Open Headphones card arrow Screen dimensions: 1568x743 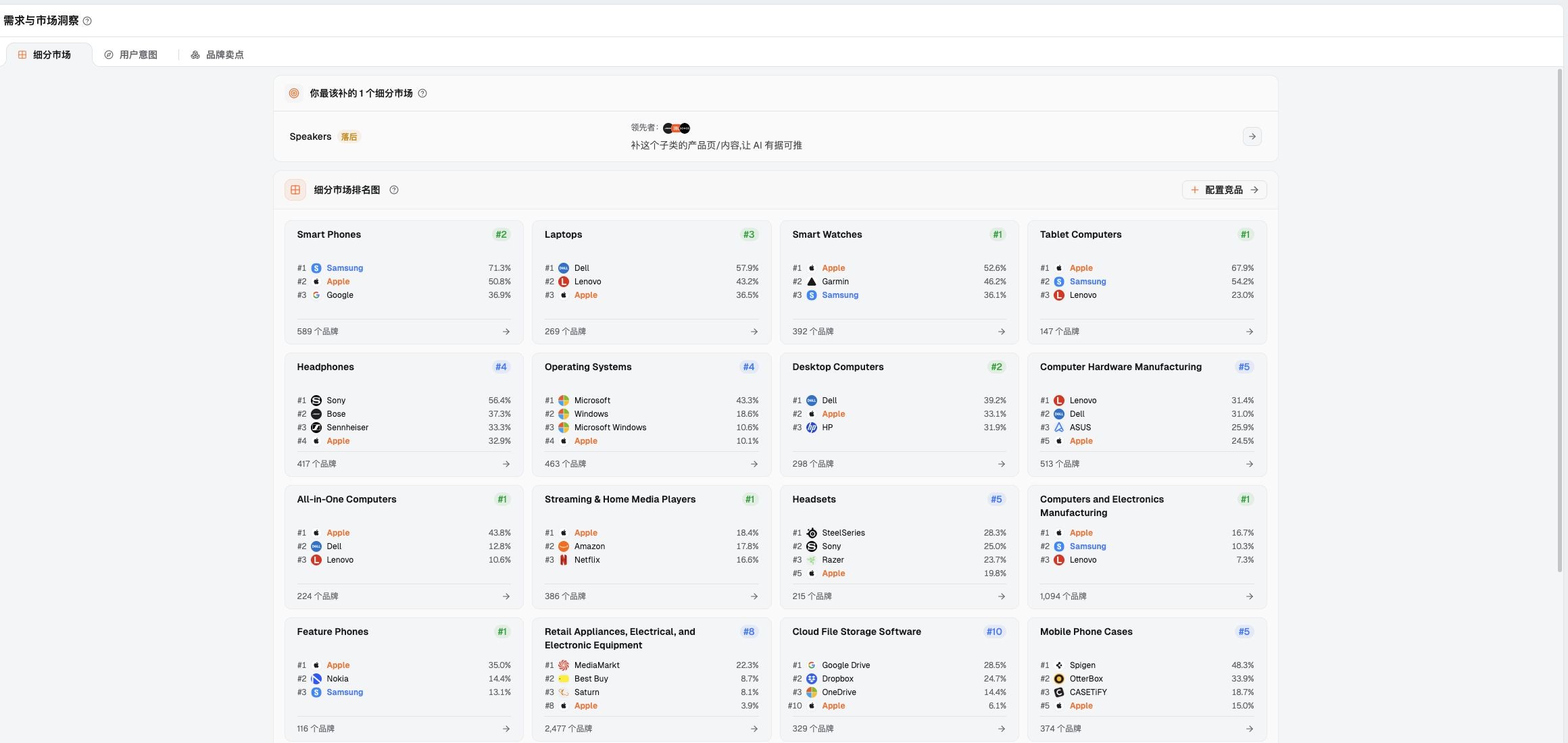[x=506, y=464]
